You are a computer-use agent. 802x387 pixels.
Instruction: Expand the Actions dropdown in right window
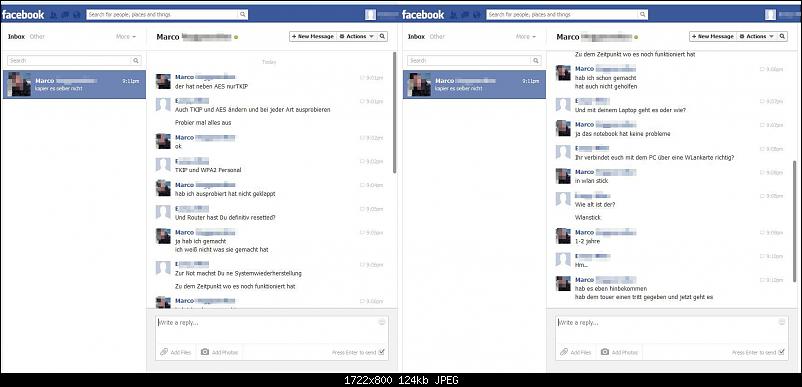click(x=757, y=36)
